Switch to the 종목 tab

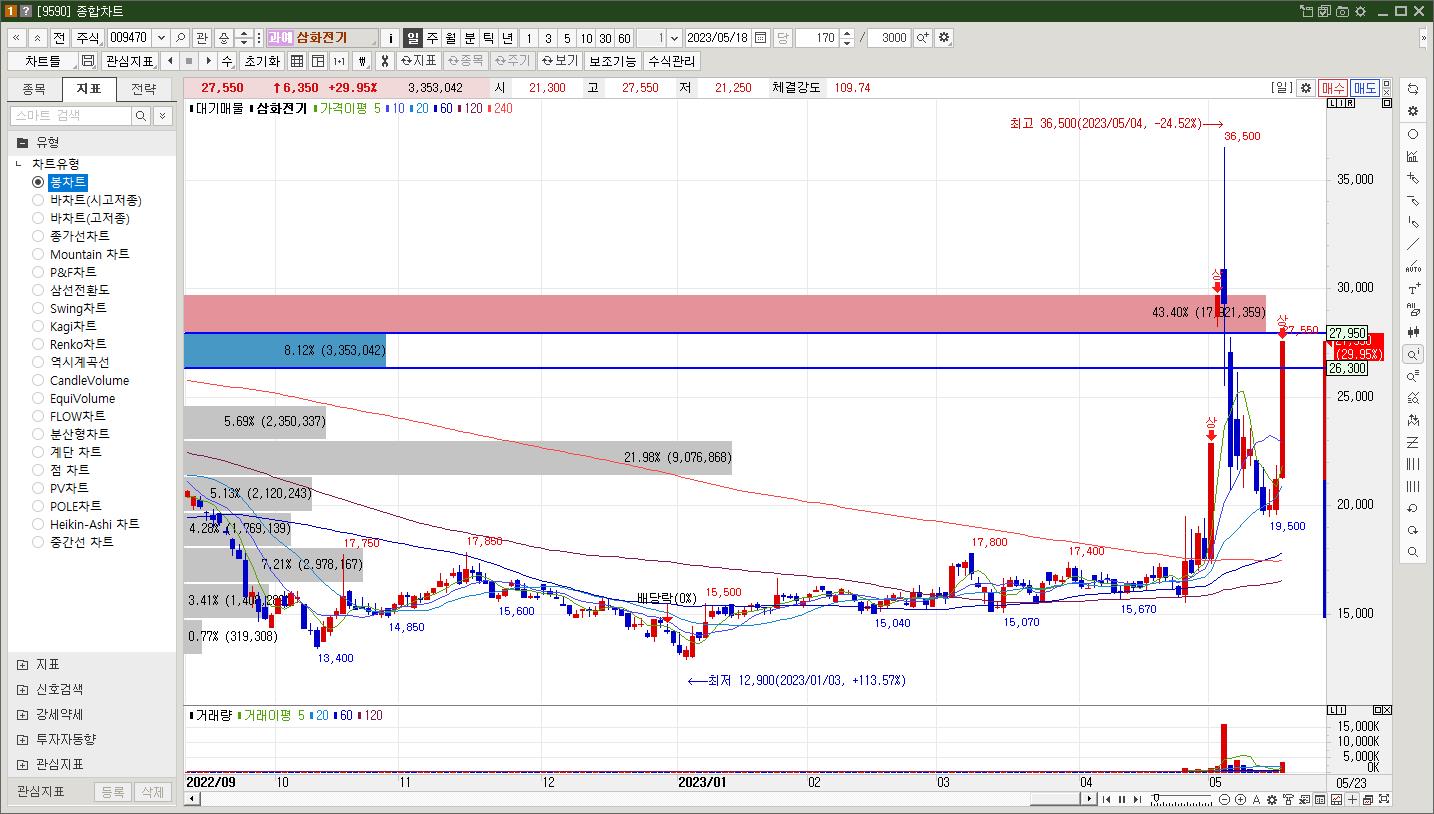[x=34, y=89]
